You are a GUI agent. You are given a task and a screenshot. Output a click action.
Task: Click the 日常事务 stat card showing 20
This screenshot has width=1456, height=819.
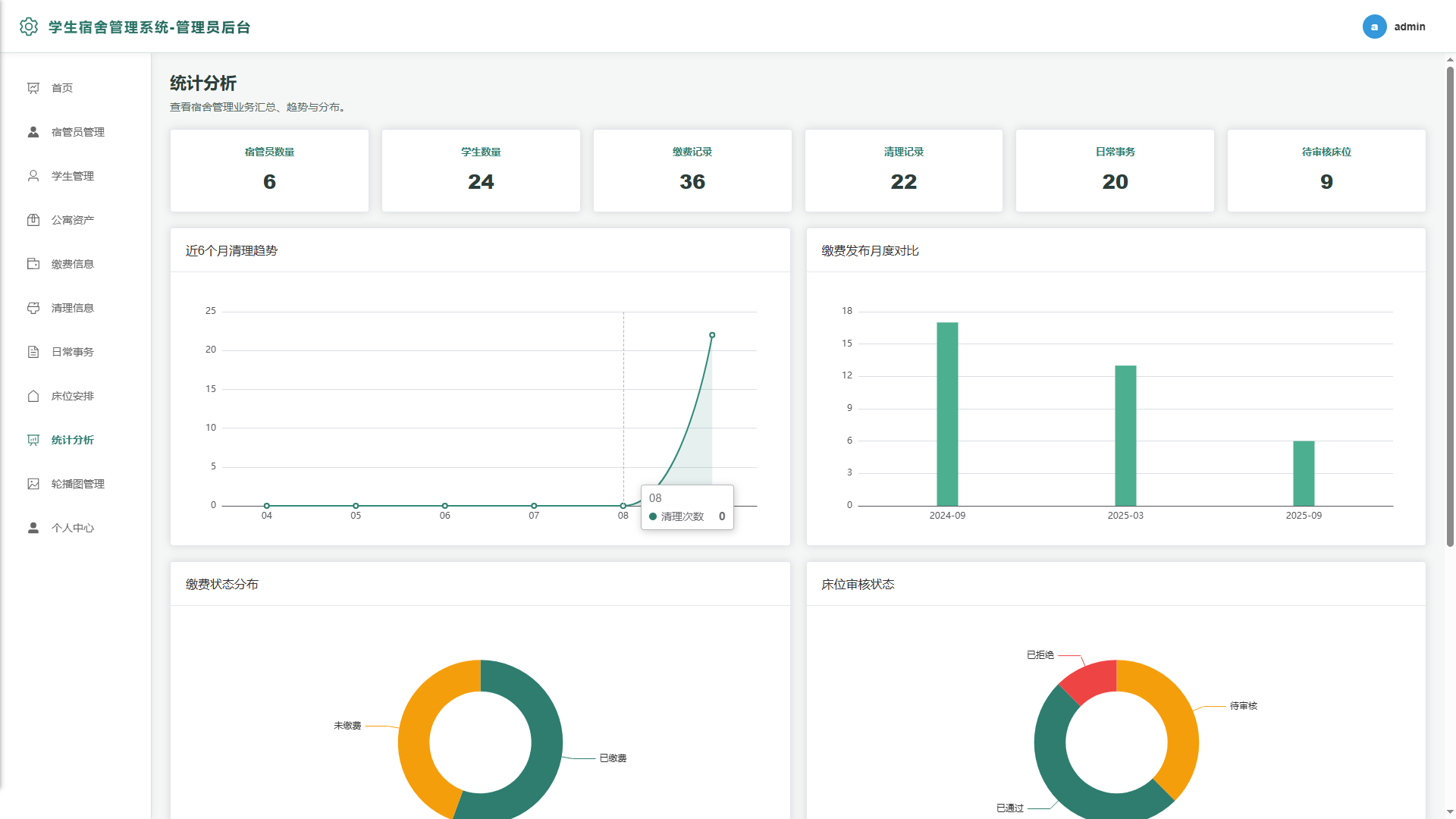pos(1115,171)
